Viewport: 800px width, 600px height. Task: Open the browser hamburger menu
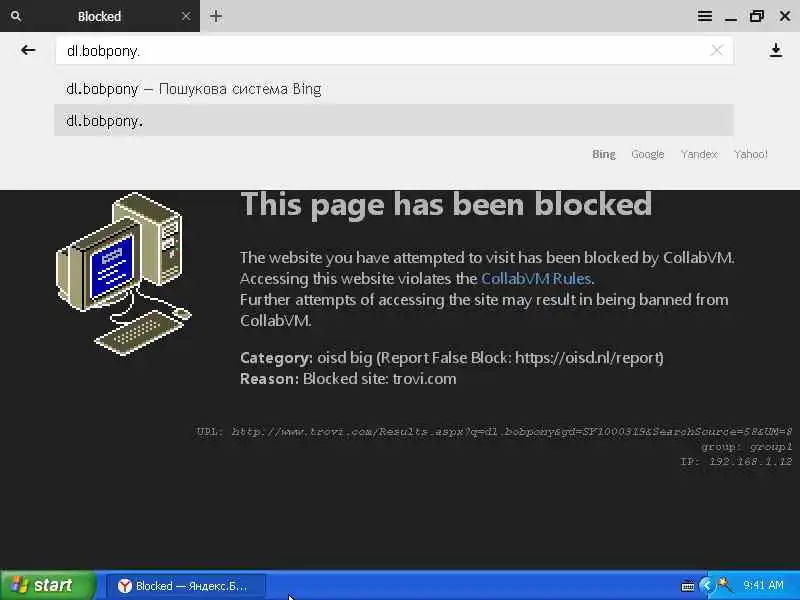click(x=705, y=16)
